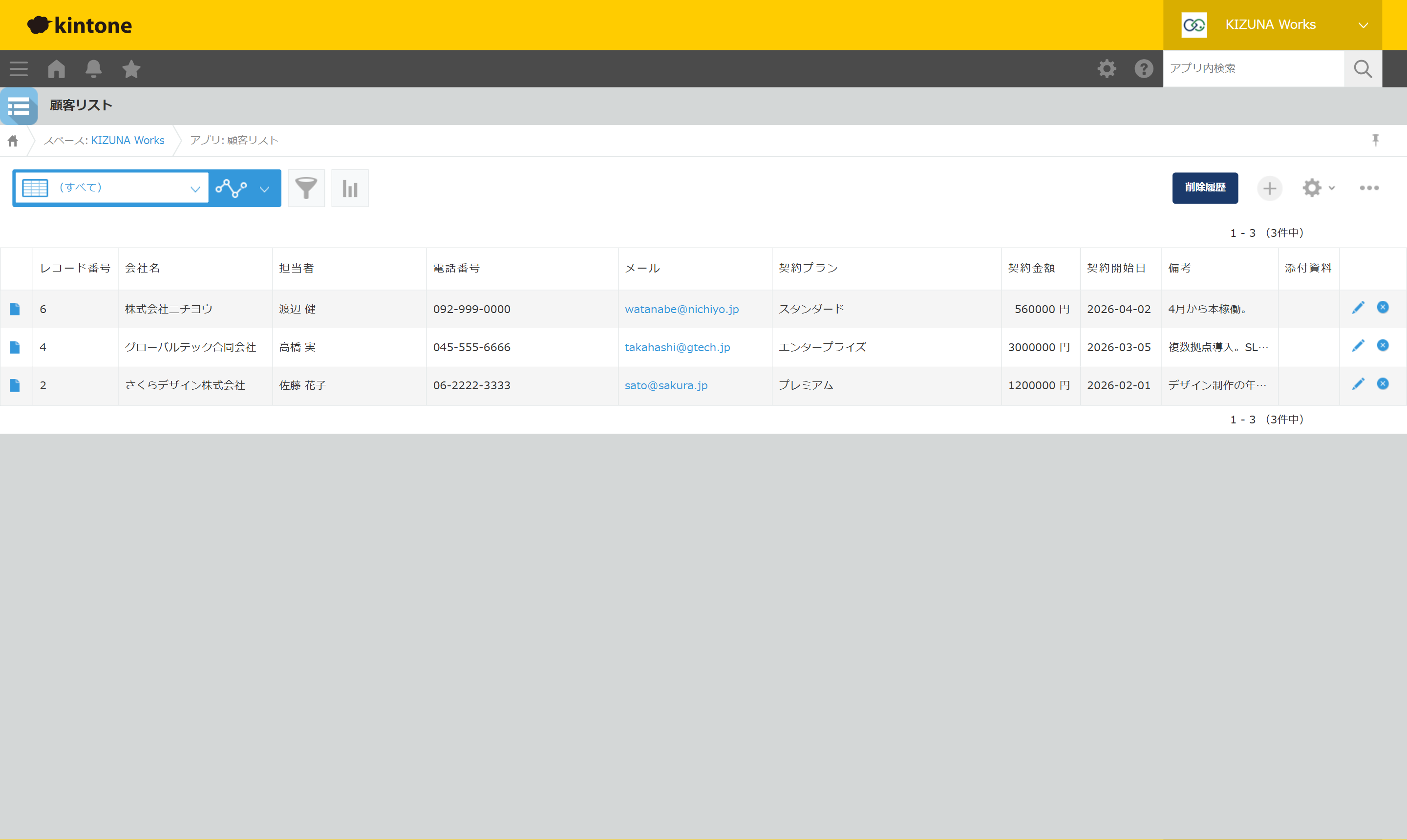Edit record 6 with pencil icon
1407x840 pixels.
[1358, 307]
